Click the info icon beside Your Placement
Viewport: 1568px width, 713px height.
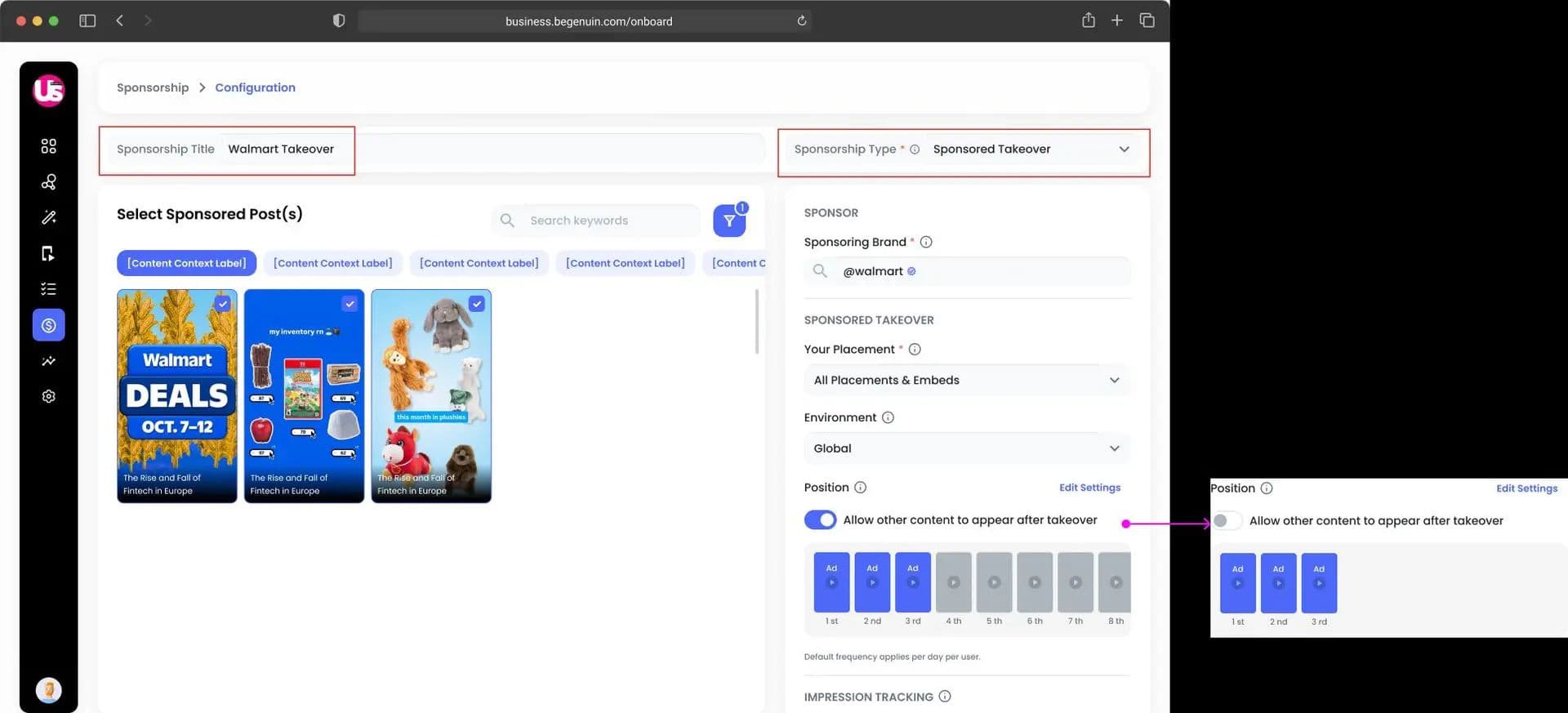click(915, 350)
